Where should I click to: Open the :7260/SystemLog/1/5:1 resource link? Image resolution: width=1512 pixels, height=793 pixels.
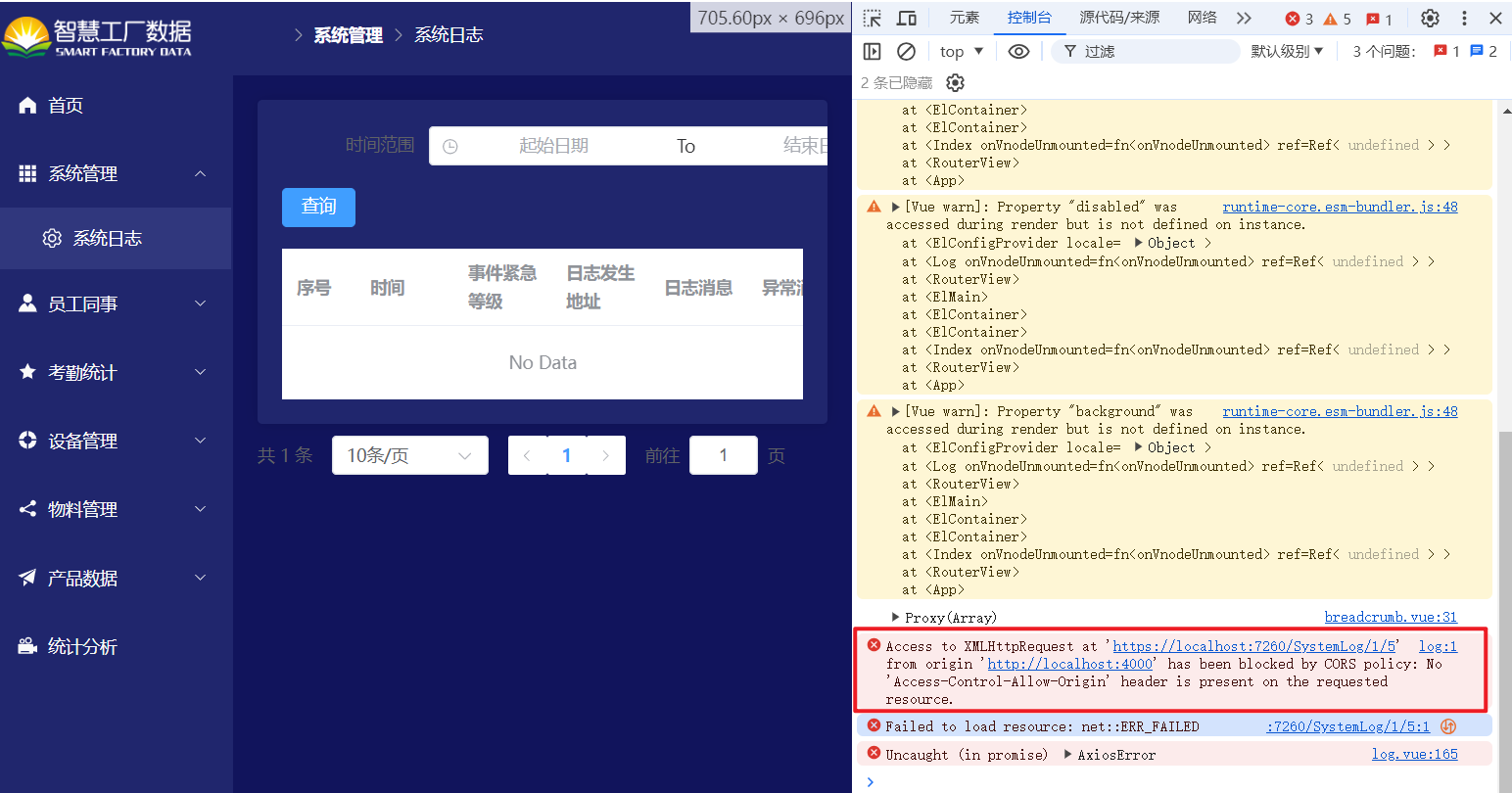(1347, 726)
